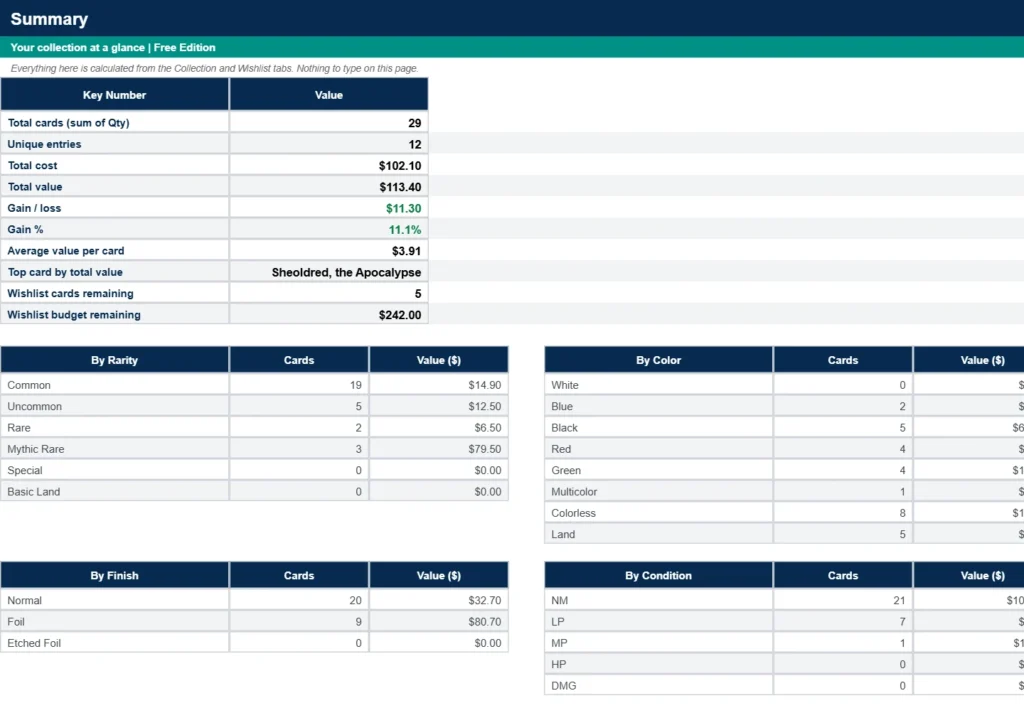Select the Wishlist budget remaining $242.00

click(x=328, y=315)
